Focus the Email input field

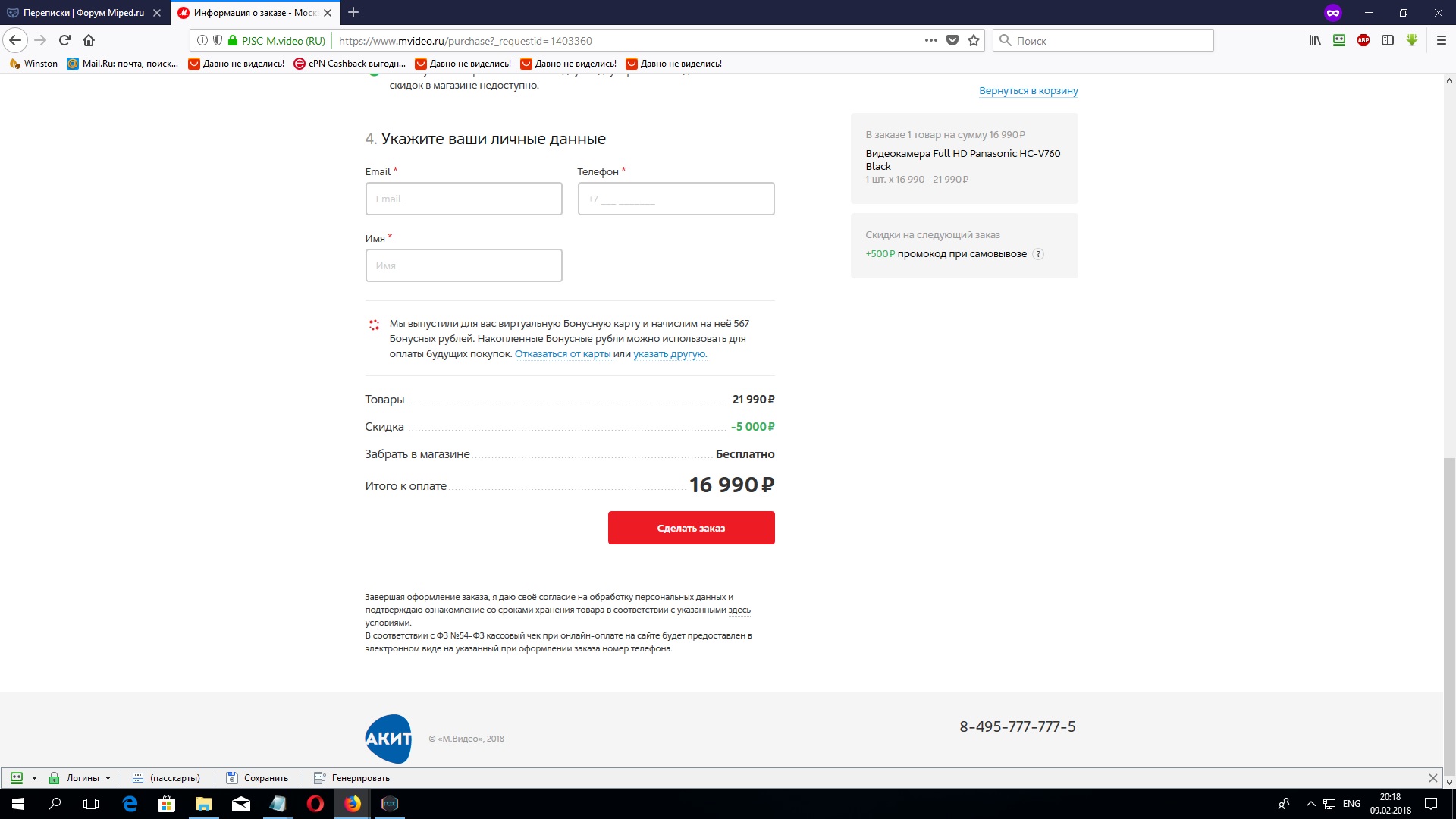[x=463, y=199]
